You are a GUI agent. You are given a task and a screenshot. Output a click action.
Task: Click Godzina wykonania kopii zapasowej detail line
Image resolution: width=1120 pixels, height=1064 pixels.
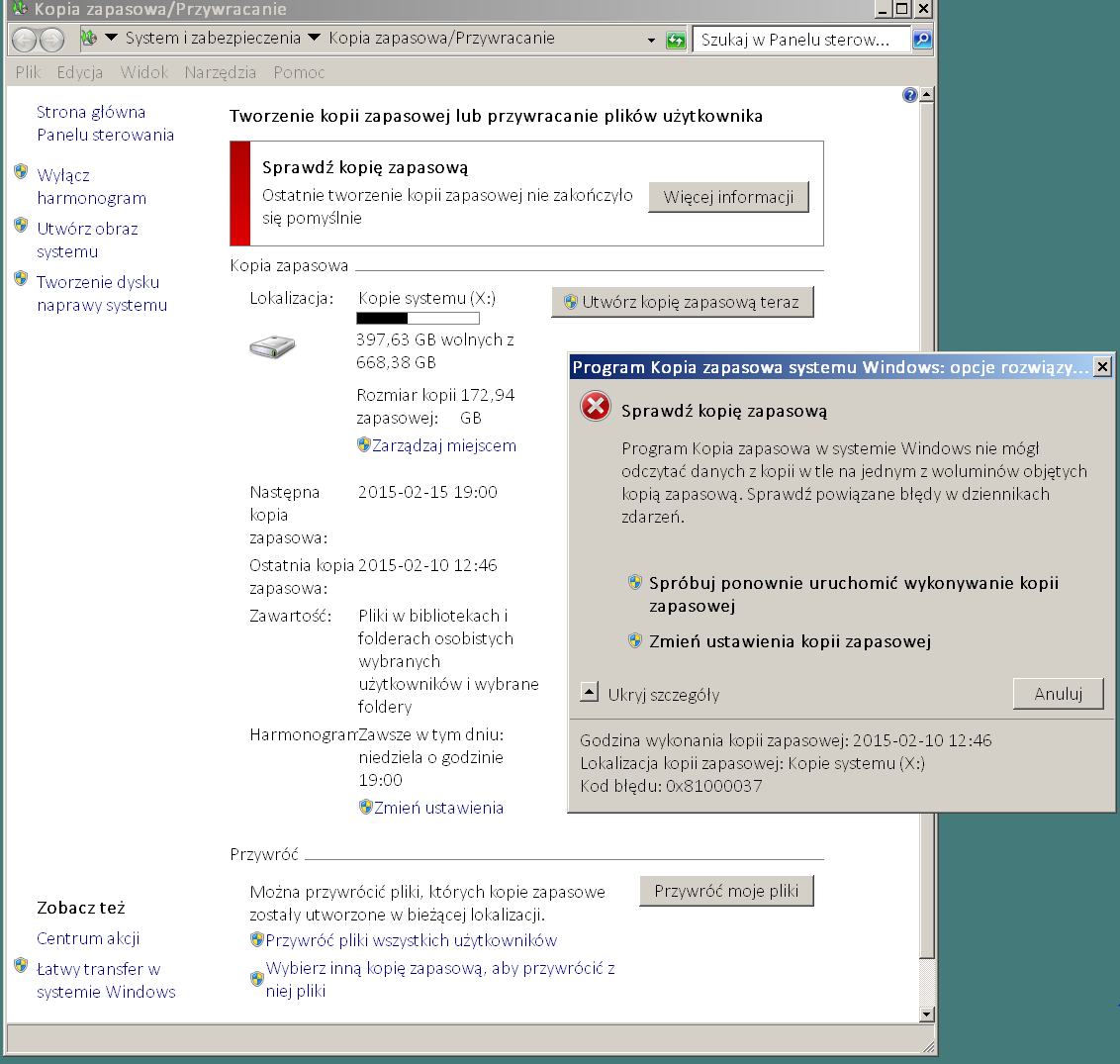[786, 740]
